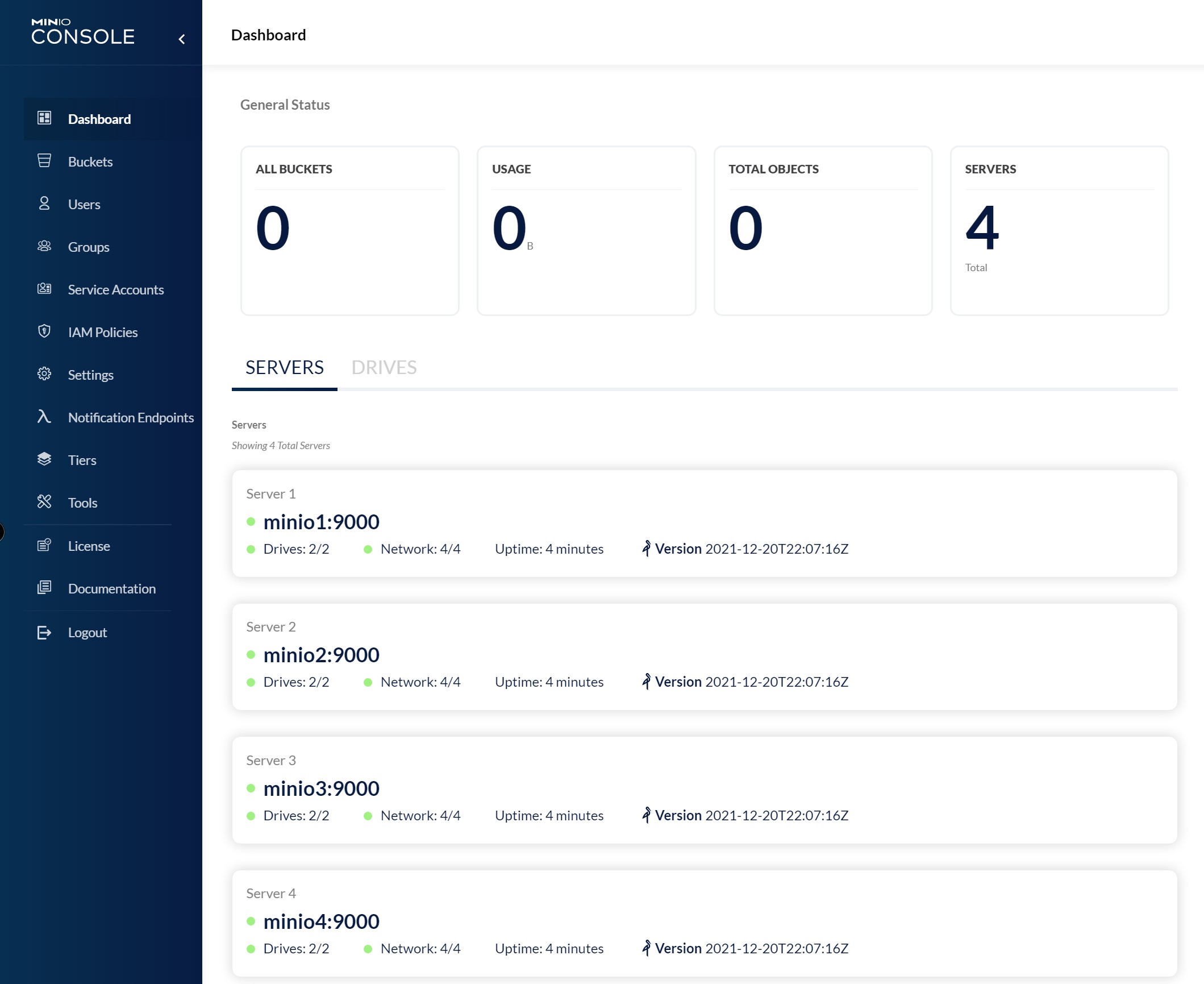Click the Service Accounts badge icon
1204x984 pixels.
pyautogui.click(x=44, y=289)
